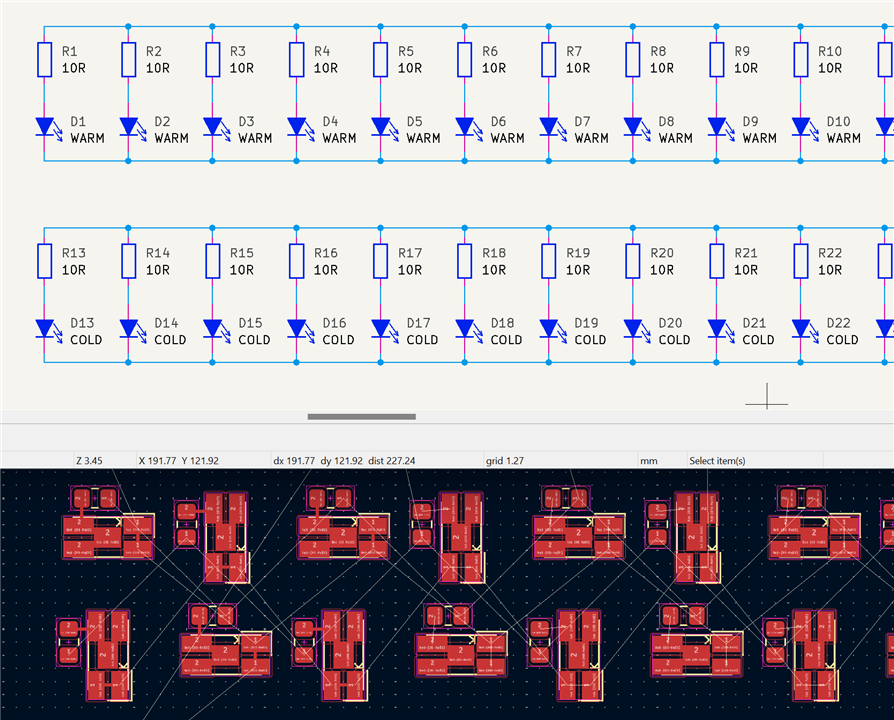Click the 'D15' reference label

pos(250,323)
